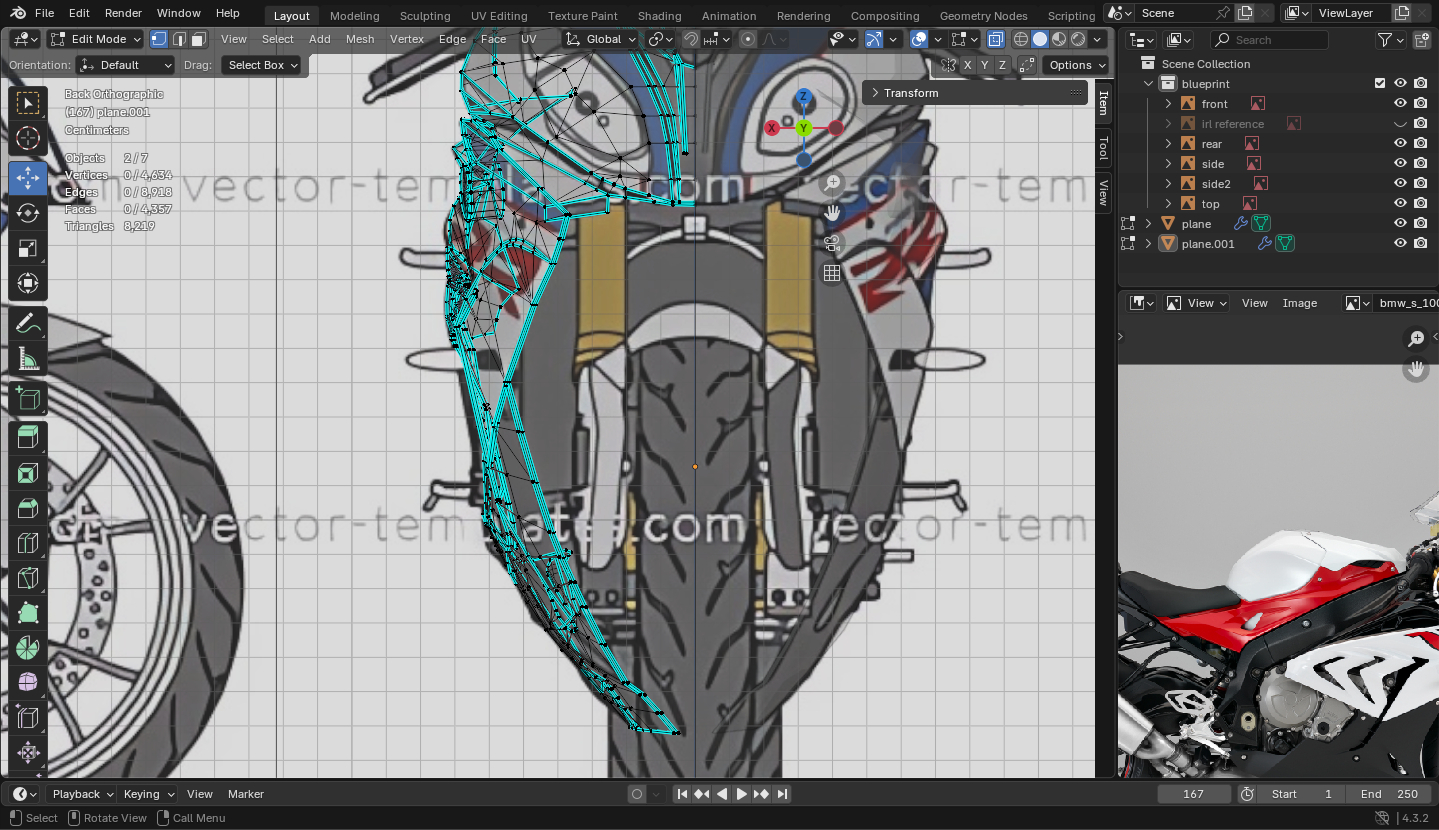Open the outliner filter dropdown
Image resolution: width=1439 pixels, height=830 pixels.
click(1391, 40)
